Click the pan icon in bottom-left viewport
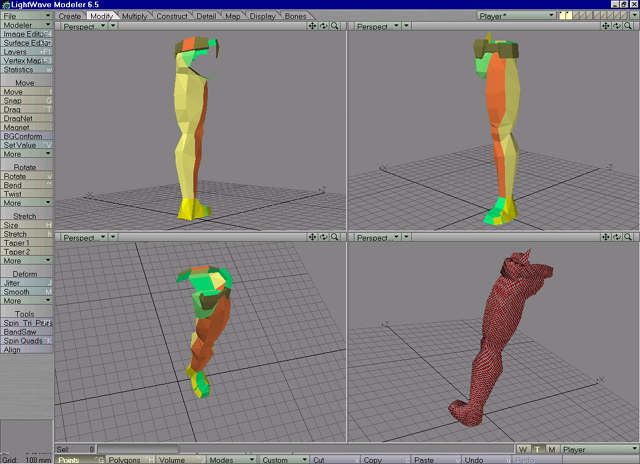640x464 pixels. (x=312, y=237)
